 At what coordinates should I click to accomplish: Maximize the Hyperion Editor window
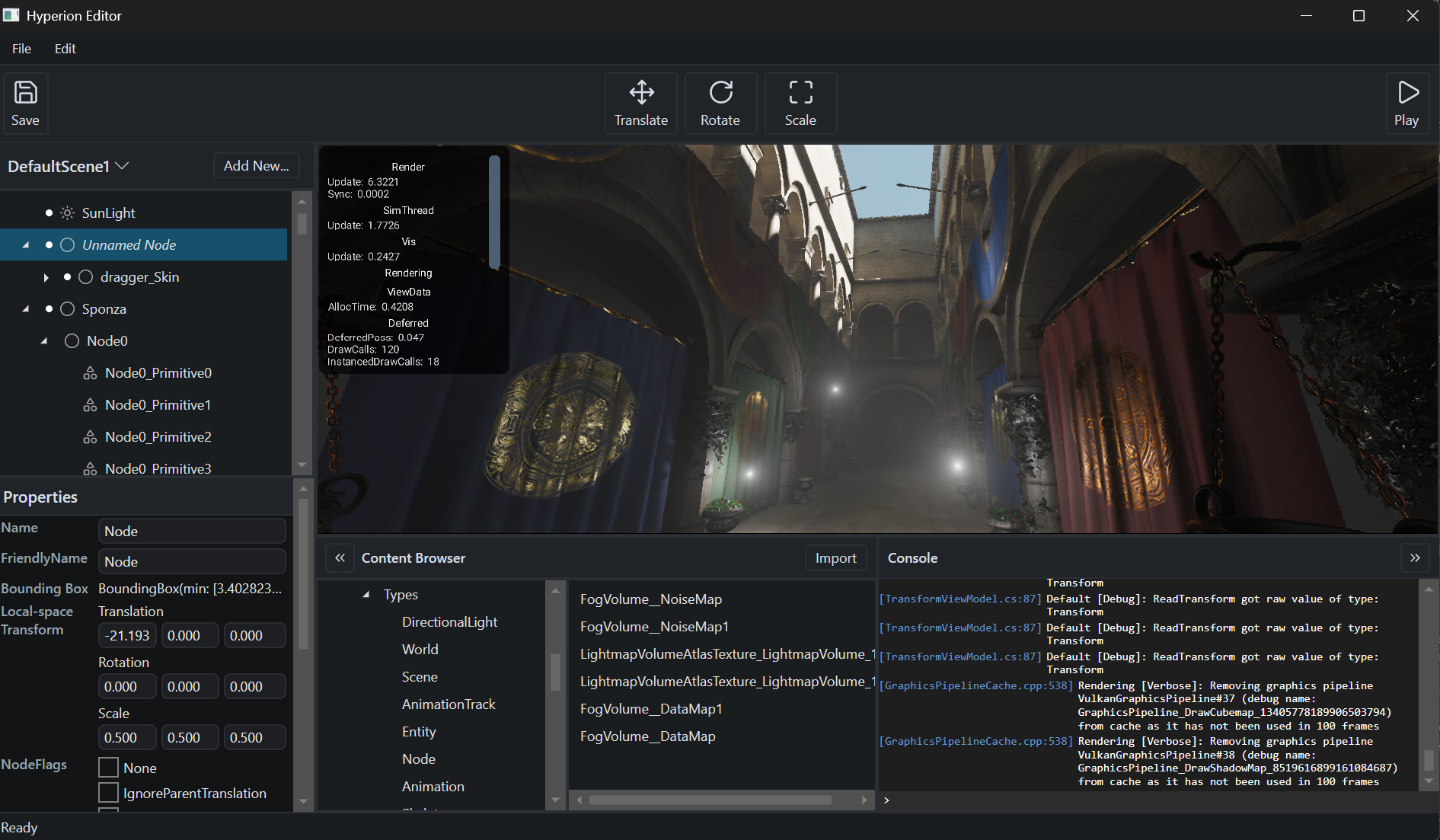[x=1359, y=16]
